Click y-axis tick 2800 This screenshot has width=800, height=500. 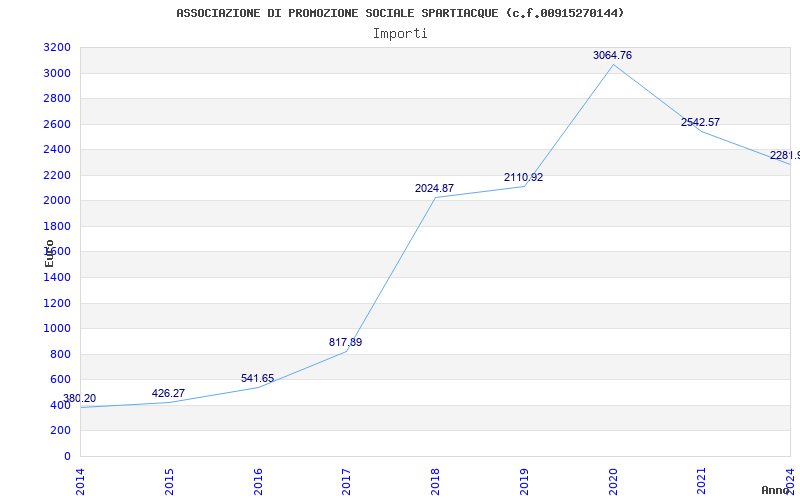(x=57, y=98)
